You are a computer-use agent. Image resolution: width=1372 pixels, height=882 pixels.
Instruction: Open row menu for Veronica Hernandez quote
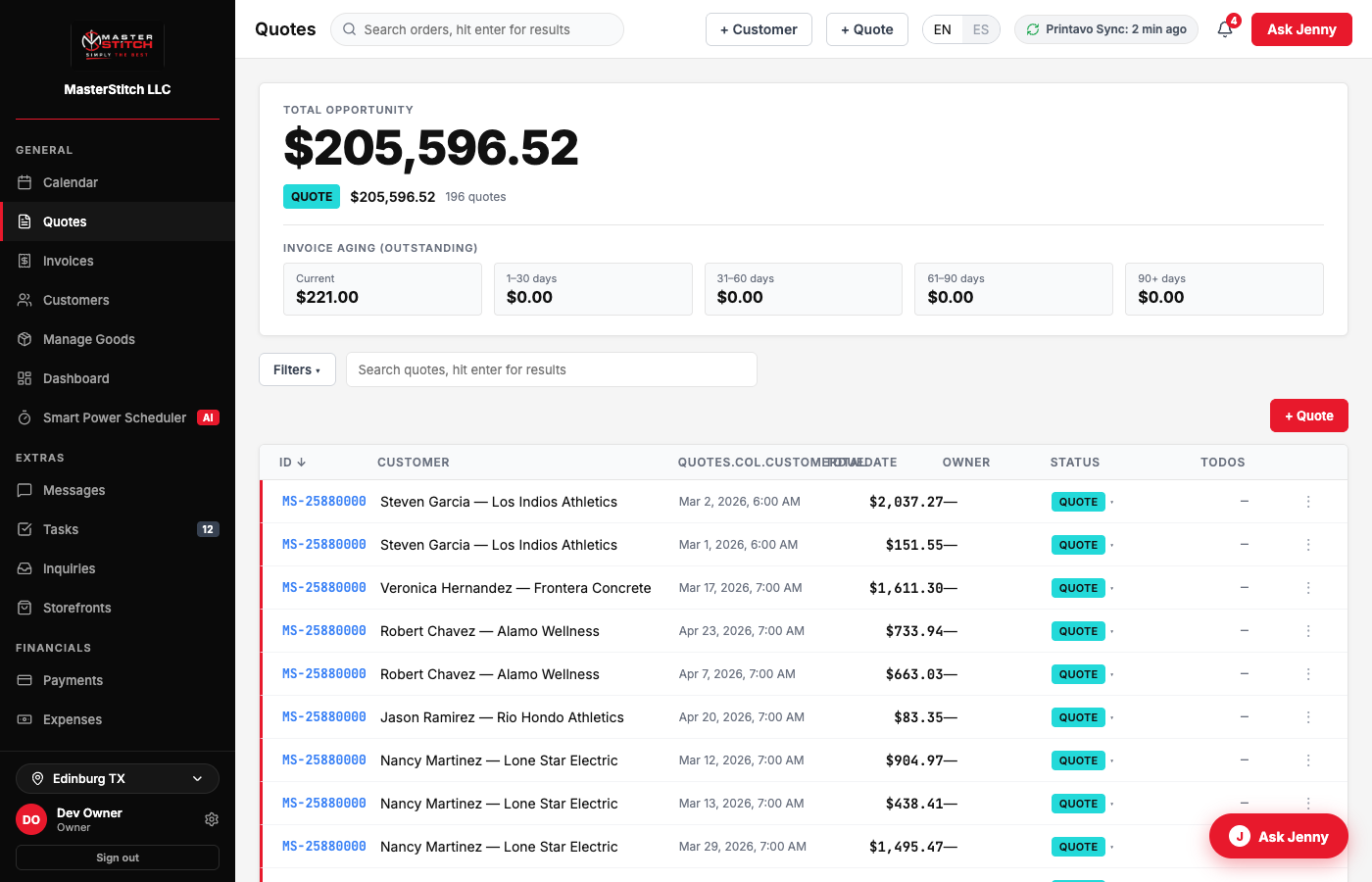click(1308, 588)
